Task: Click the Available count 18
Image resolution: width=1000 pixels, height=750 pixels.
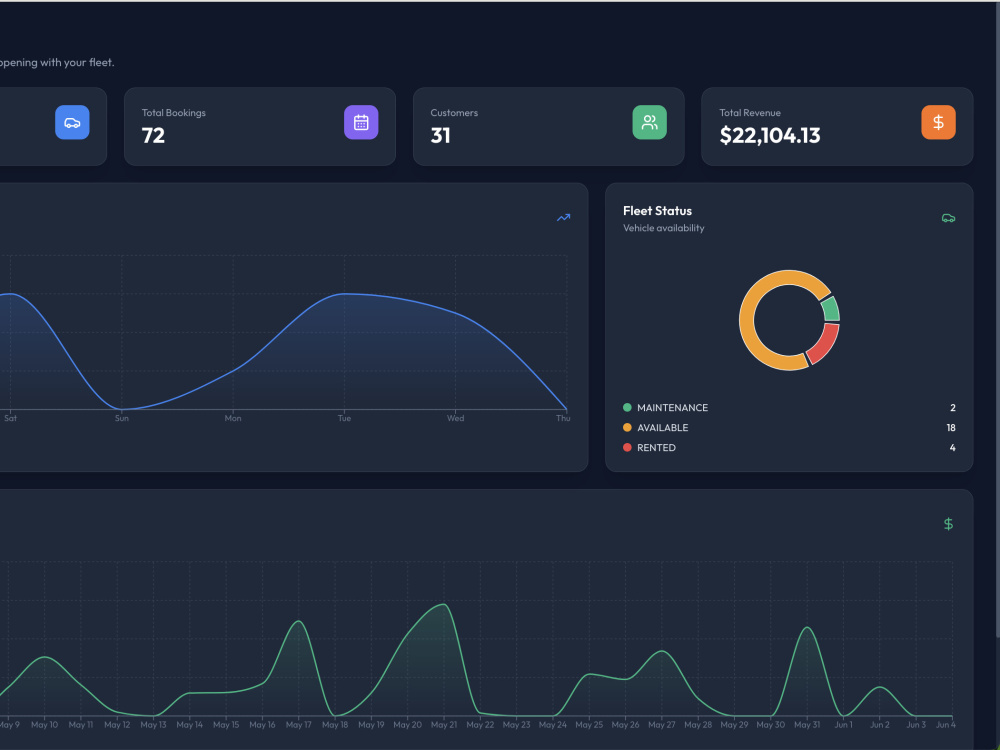Action: tap(951, 427)
